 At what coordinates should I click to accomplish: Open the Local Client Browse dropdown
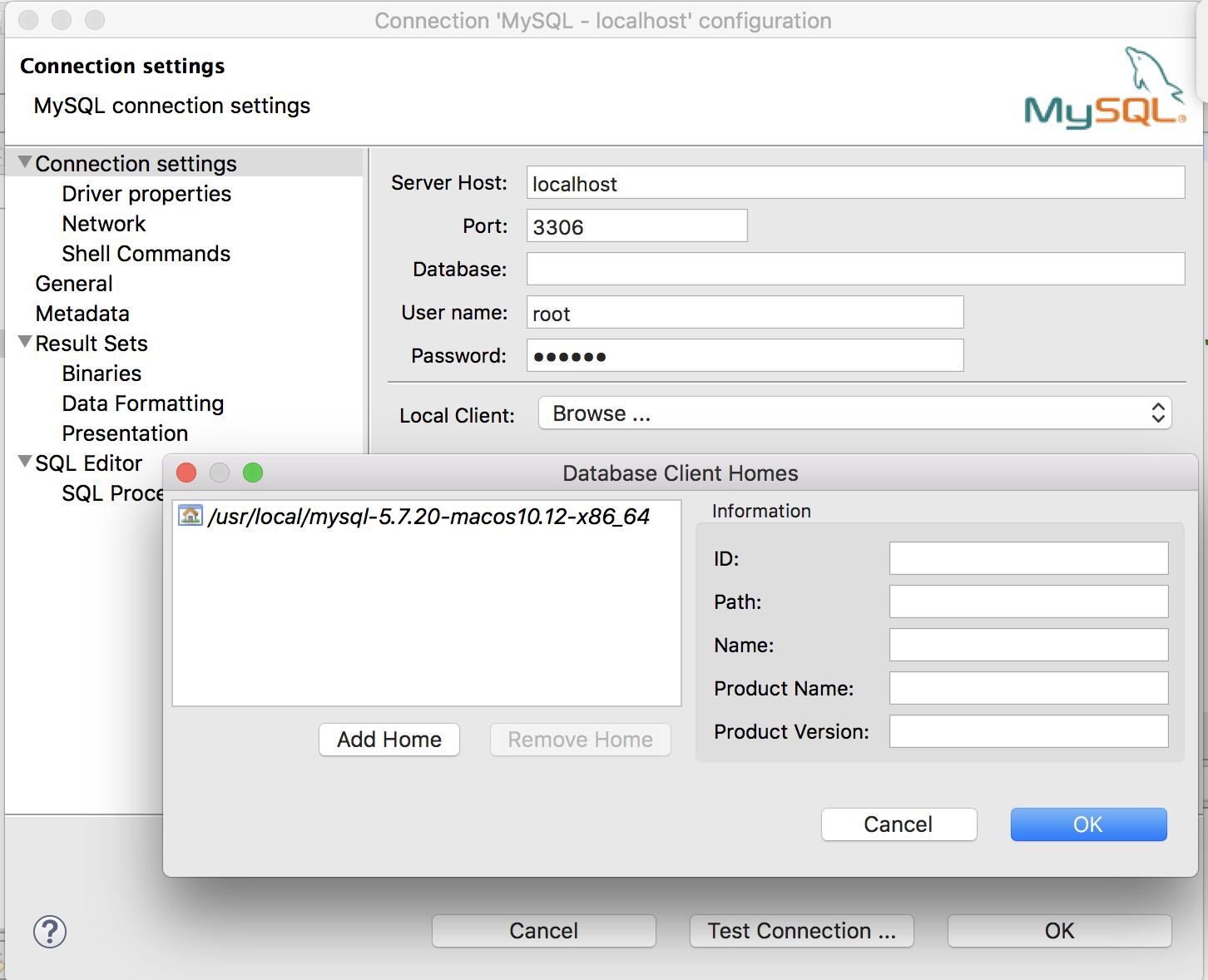point(855,413)
